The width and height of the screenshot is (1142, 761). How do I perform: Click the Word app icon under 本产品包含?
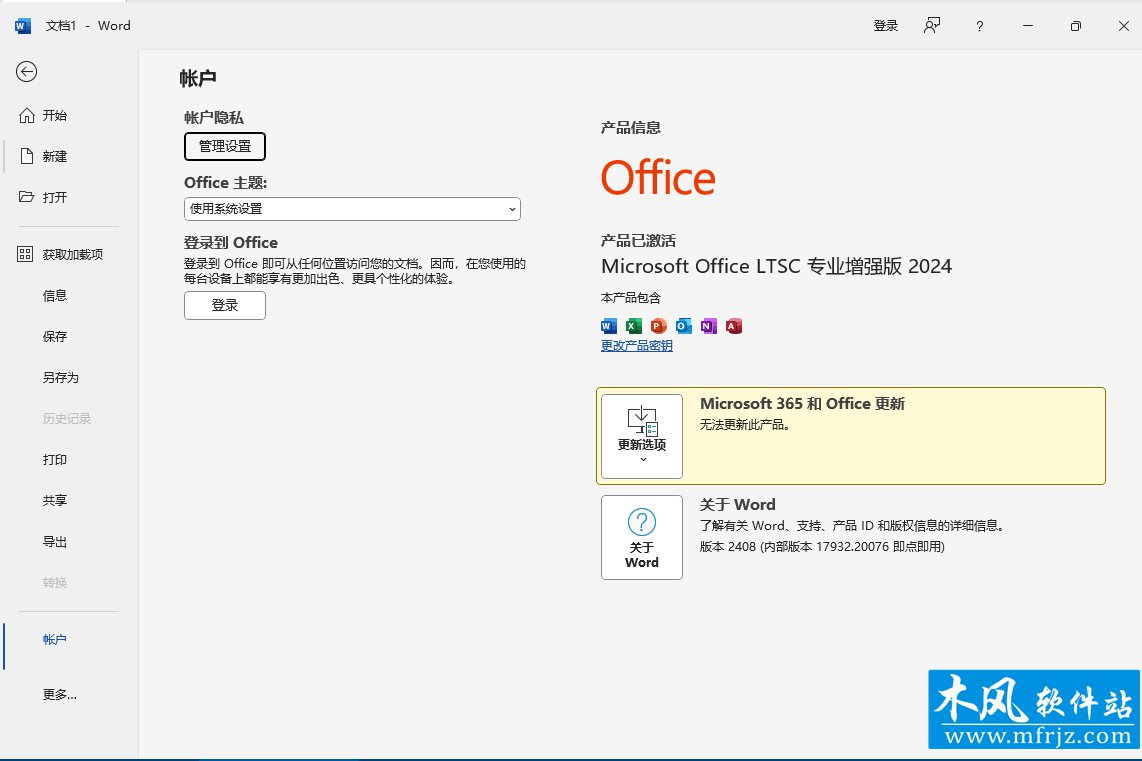pyautogui.click(x=609, y=326)
